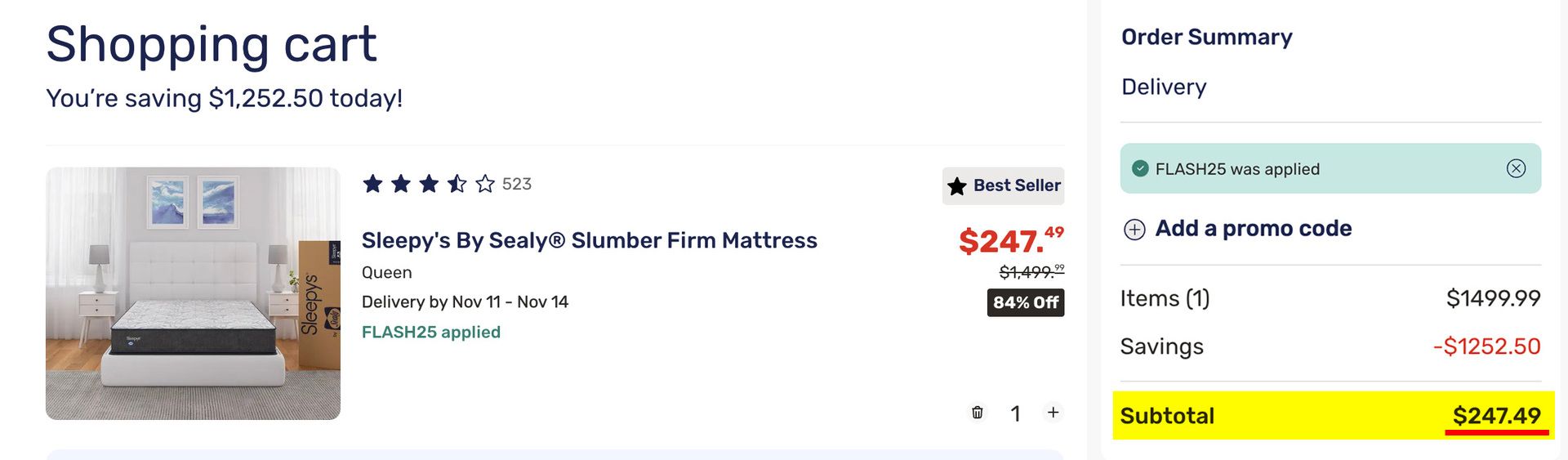The image size is (1568, 460).
Task: Click the empty fifth rating star
Action: 485,184
